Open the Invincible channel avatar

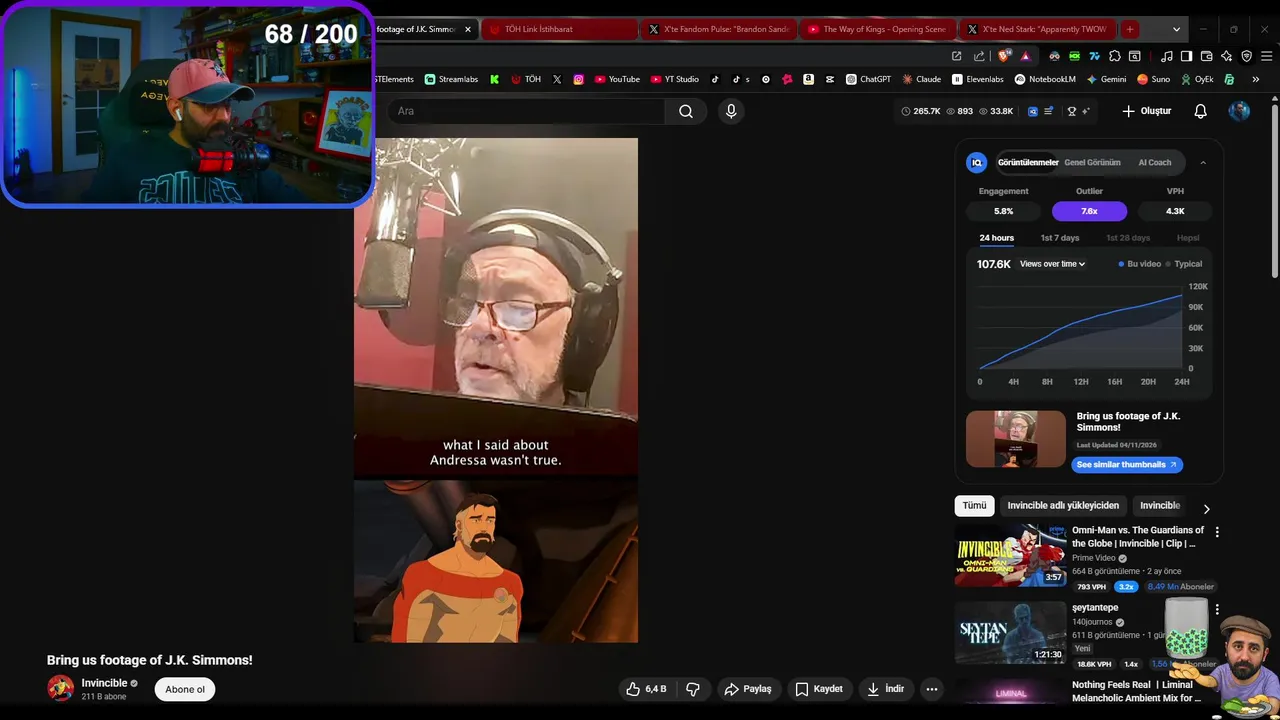(61, 688)
